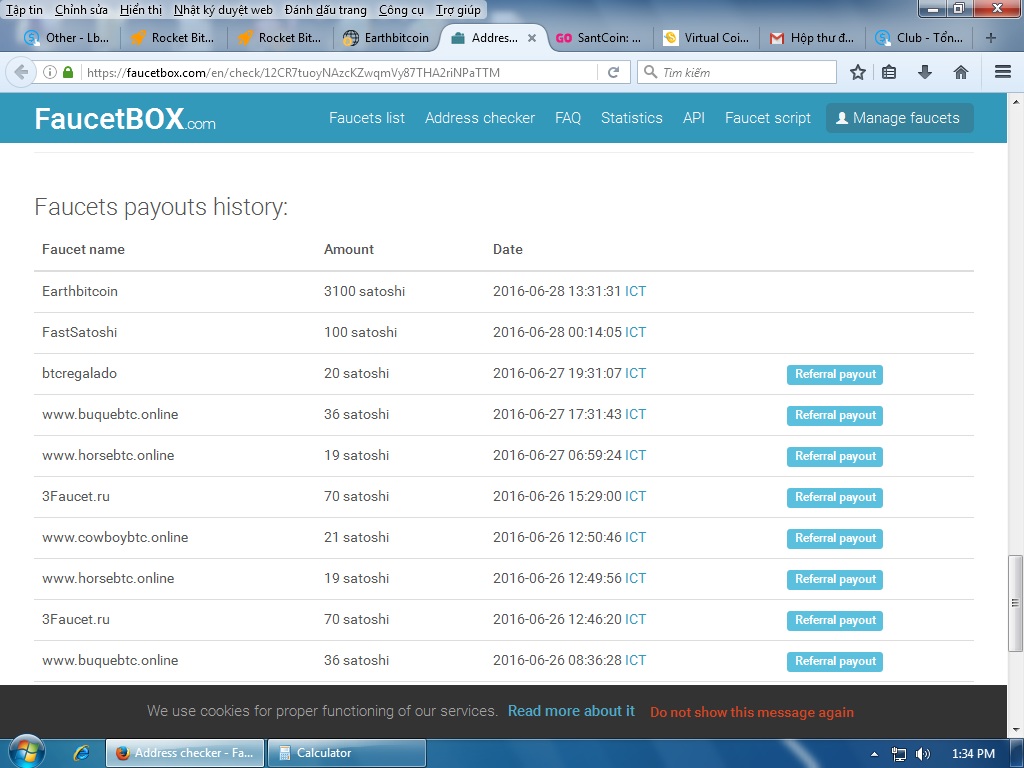Viewport: 1024px width, 768px height.
Task: Click ICT timezone link in FastSatoshi row
Action: pos(635,332)
